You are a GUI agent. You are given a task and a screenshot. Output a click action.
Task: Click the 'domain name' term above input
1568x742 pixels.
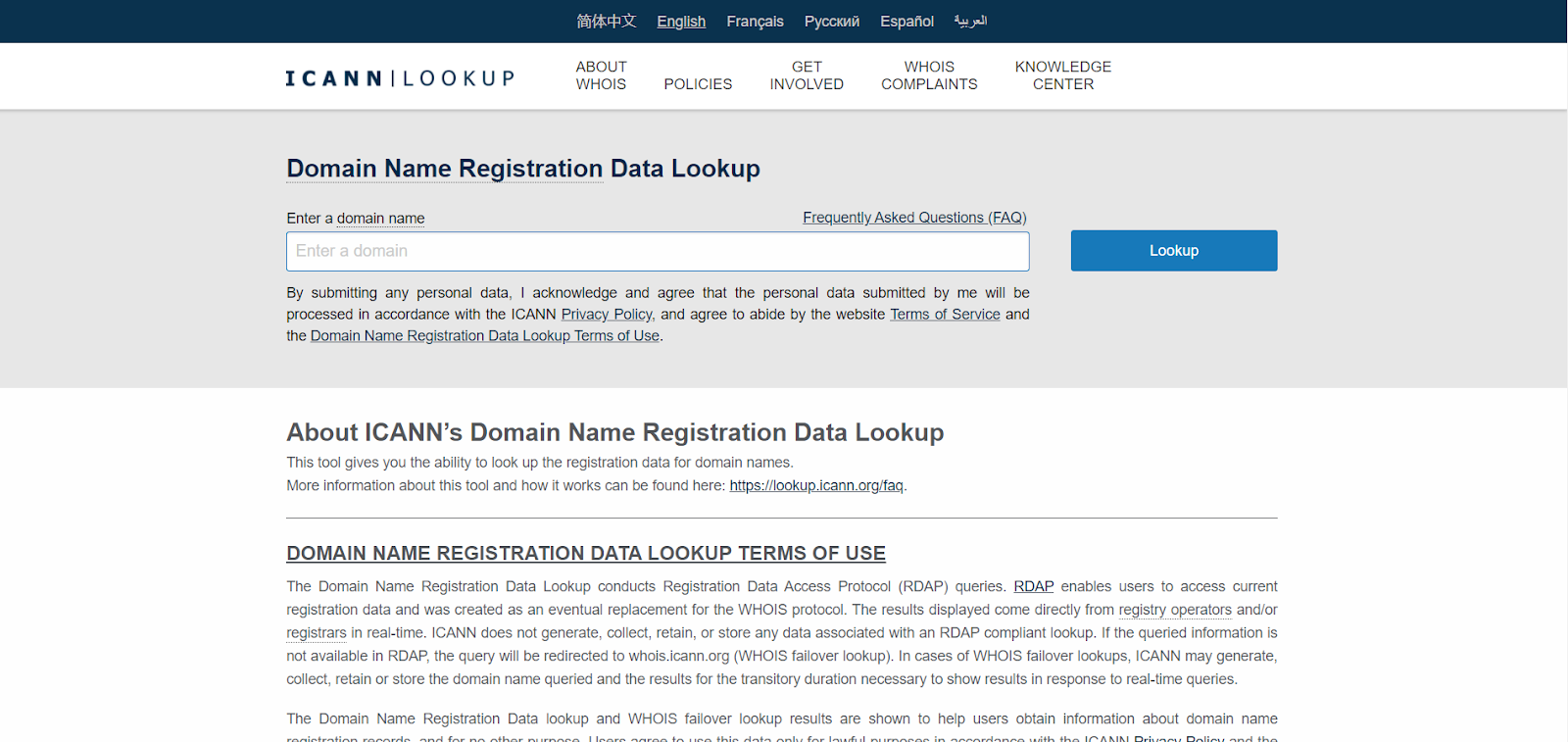click(380, 219)
